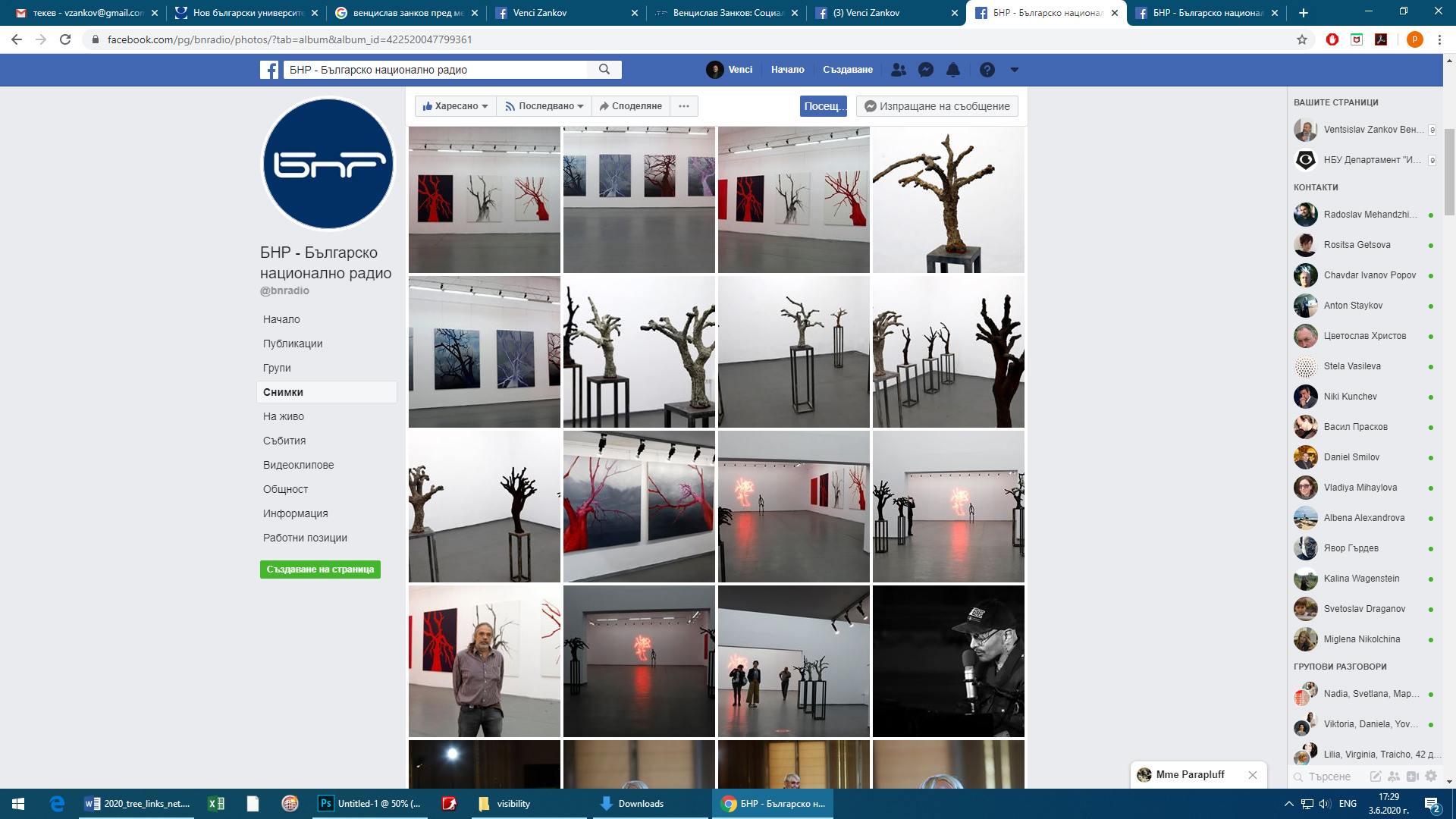Select Снимки in page sidebar

tap(327, 392)
